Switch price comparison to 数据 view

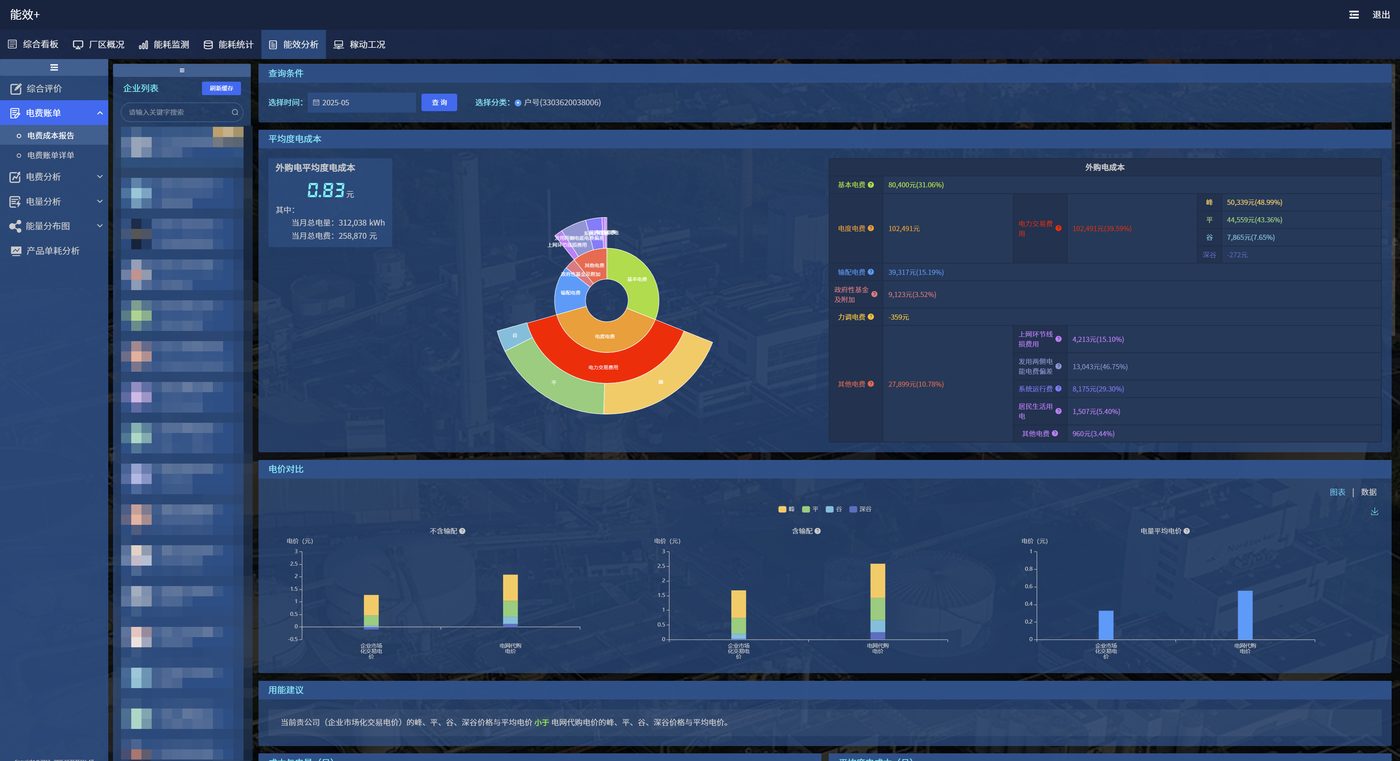pos(1369,493)
